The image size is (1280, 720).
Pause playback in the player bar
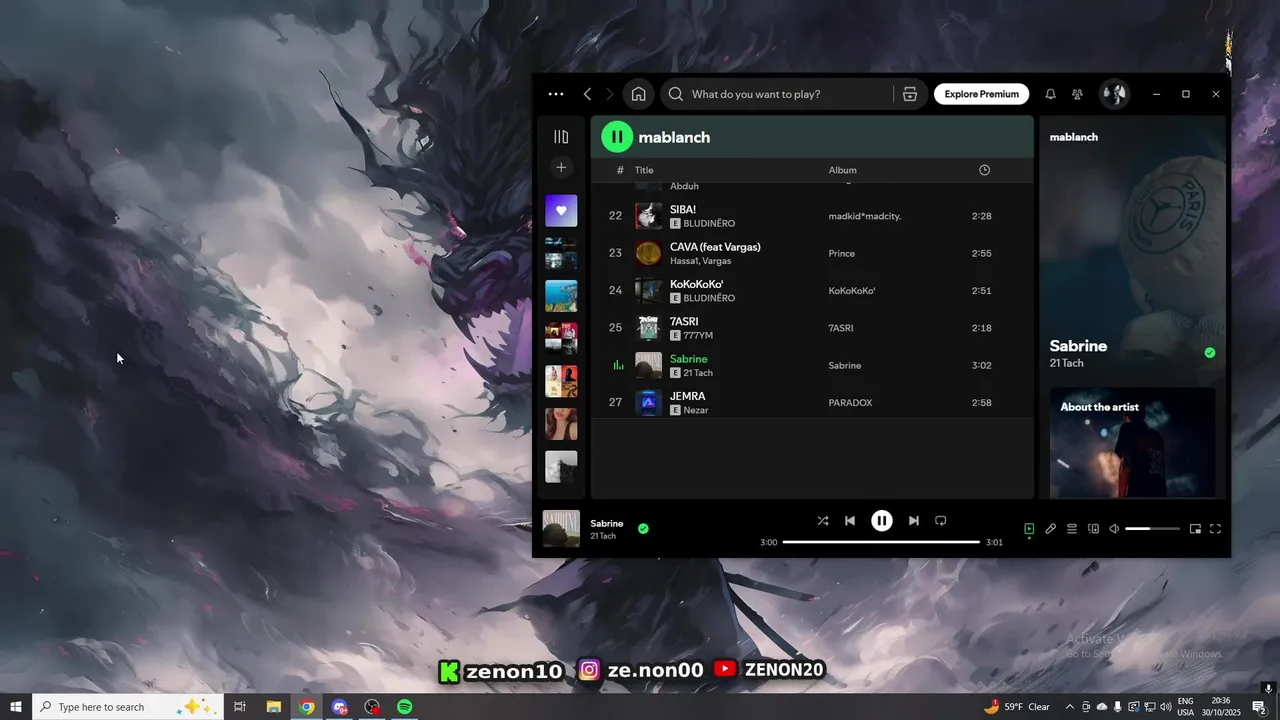click(881, 520)
